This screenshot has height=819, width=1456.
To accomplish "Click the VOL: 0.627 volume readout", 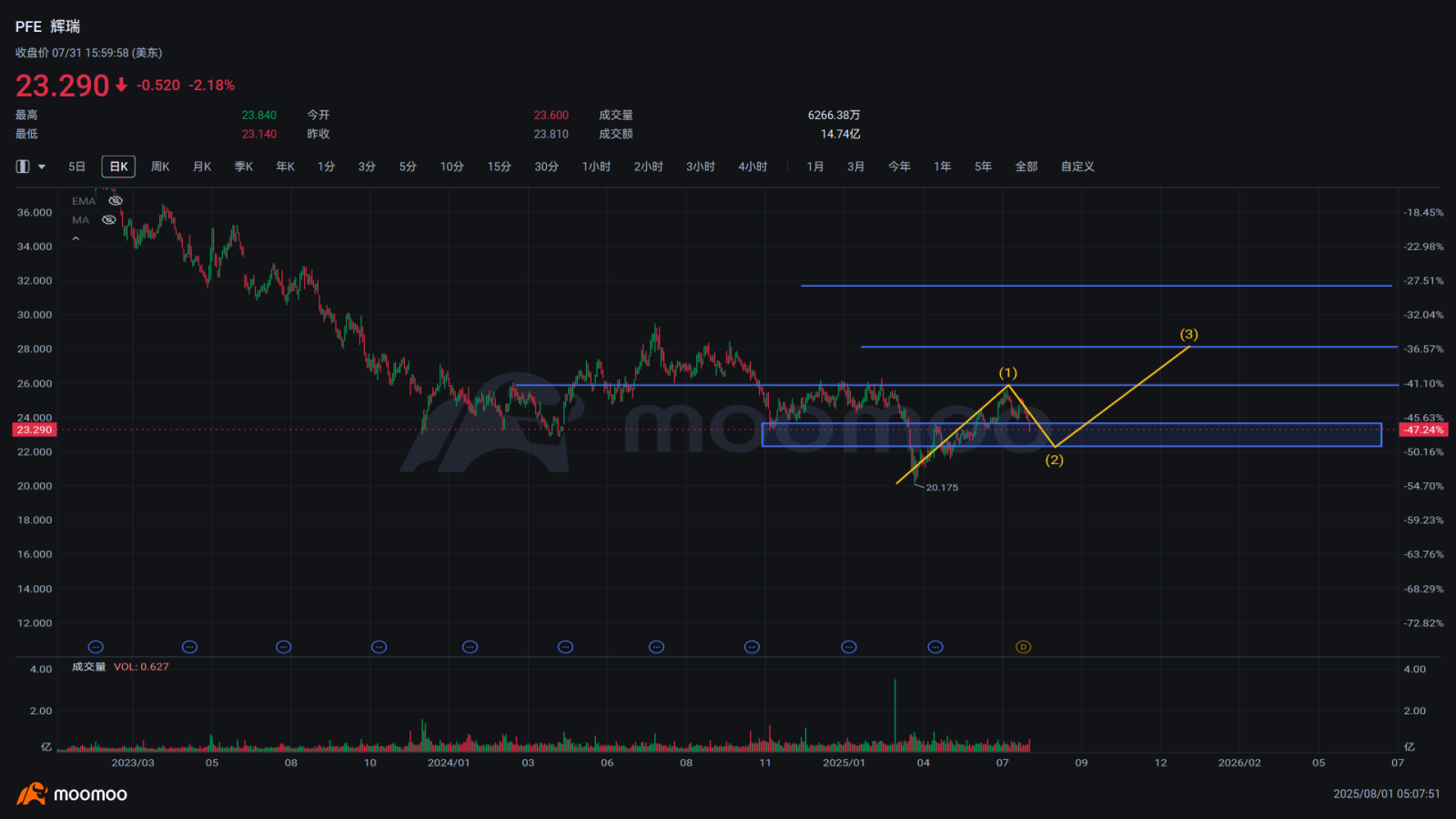I will [x=141, y=667].
